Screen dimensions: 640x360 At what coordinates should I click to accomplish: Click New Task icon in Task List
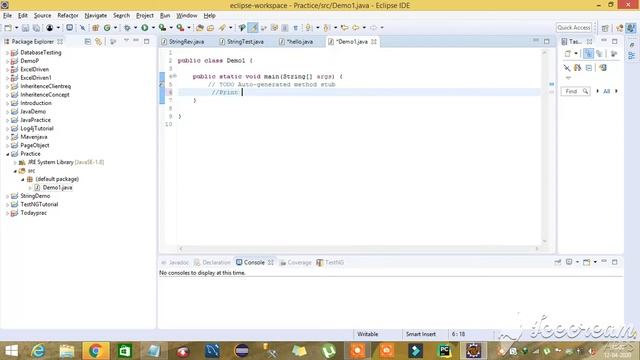click(568, 53)
